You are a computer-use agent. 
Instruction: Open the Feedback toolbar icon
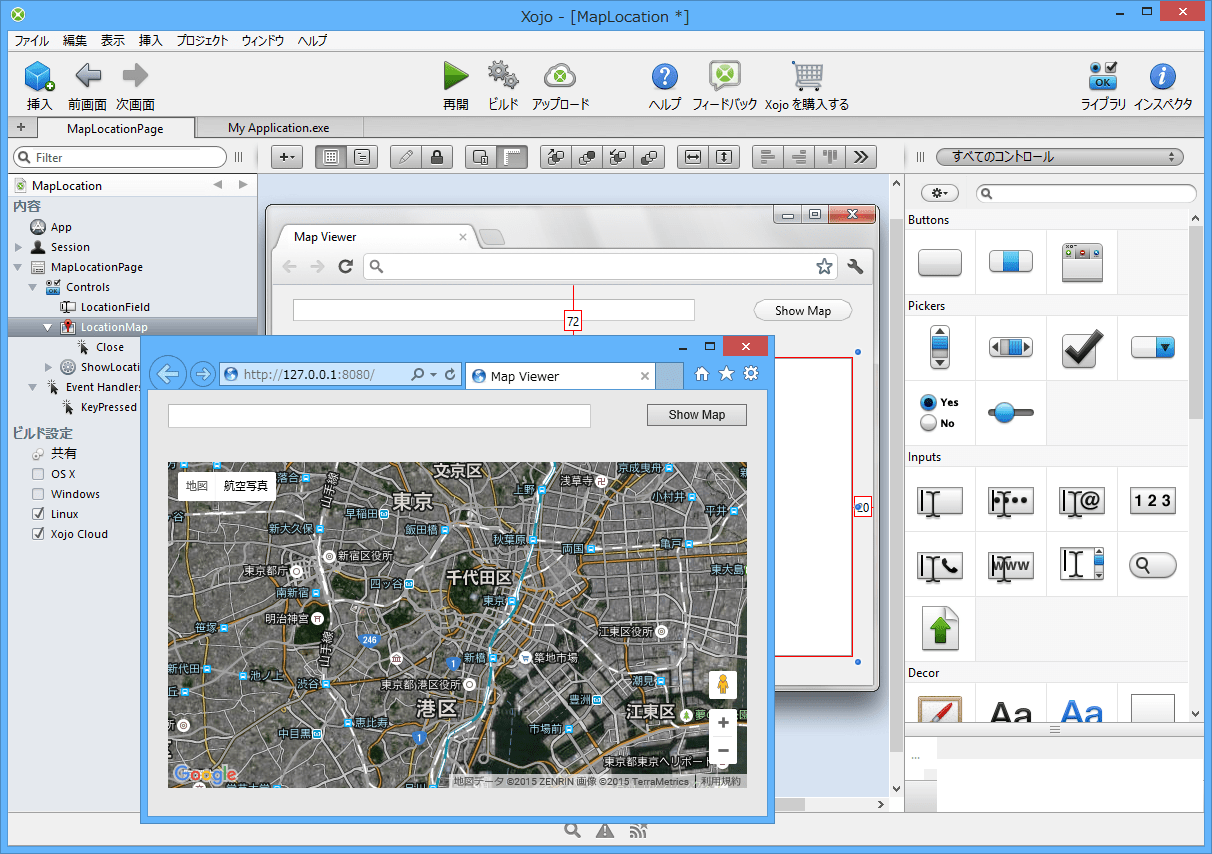pos(724,76)
